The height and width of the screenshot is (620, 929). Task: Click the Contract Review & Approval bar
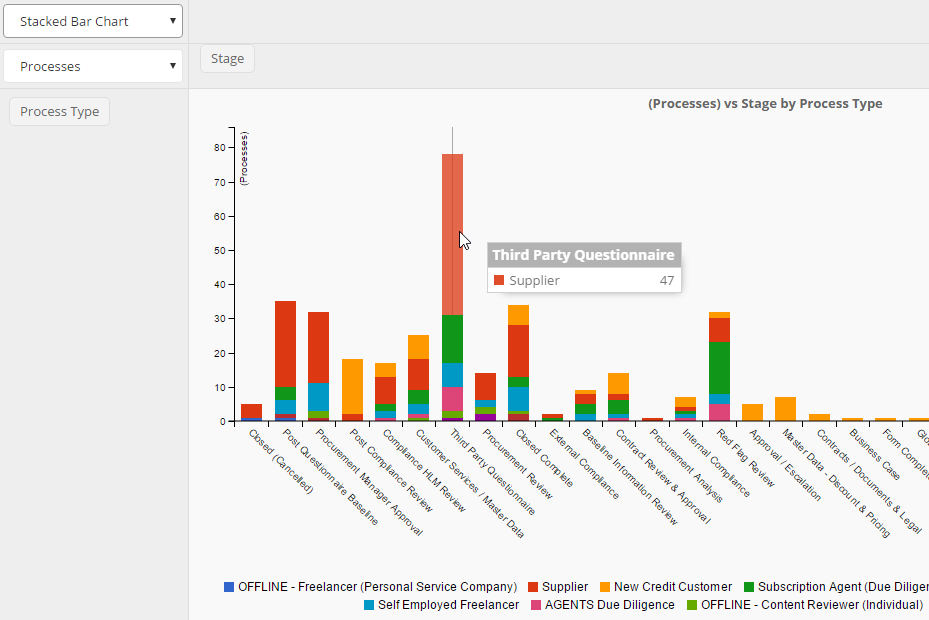coord(619,397)
